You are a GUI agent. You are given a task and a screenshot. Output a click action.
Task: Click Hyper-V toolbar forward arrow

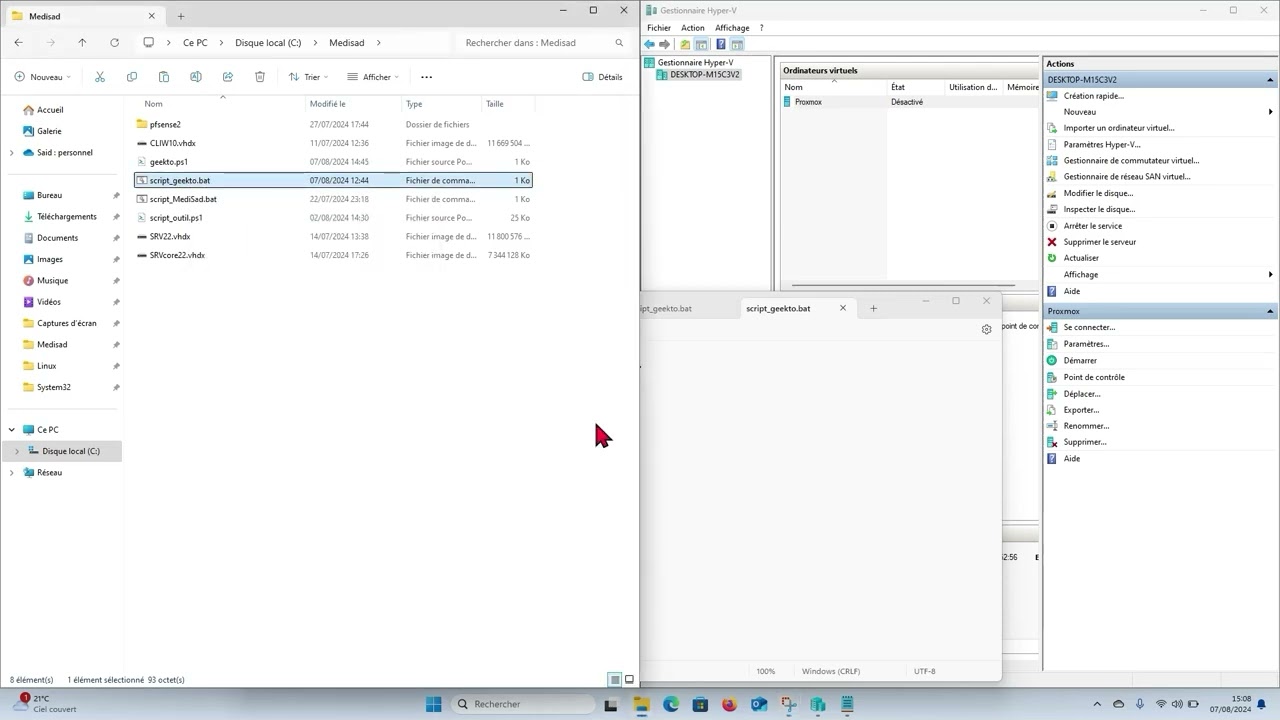[x=664, y=44]
